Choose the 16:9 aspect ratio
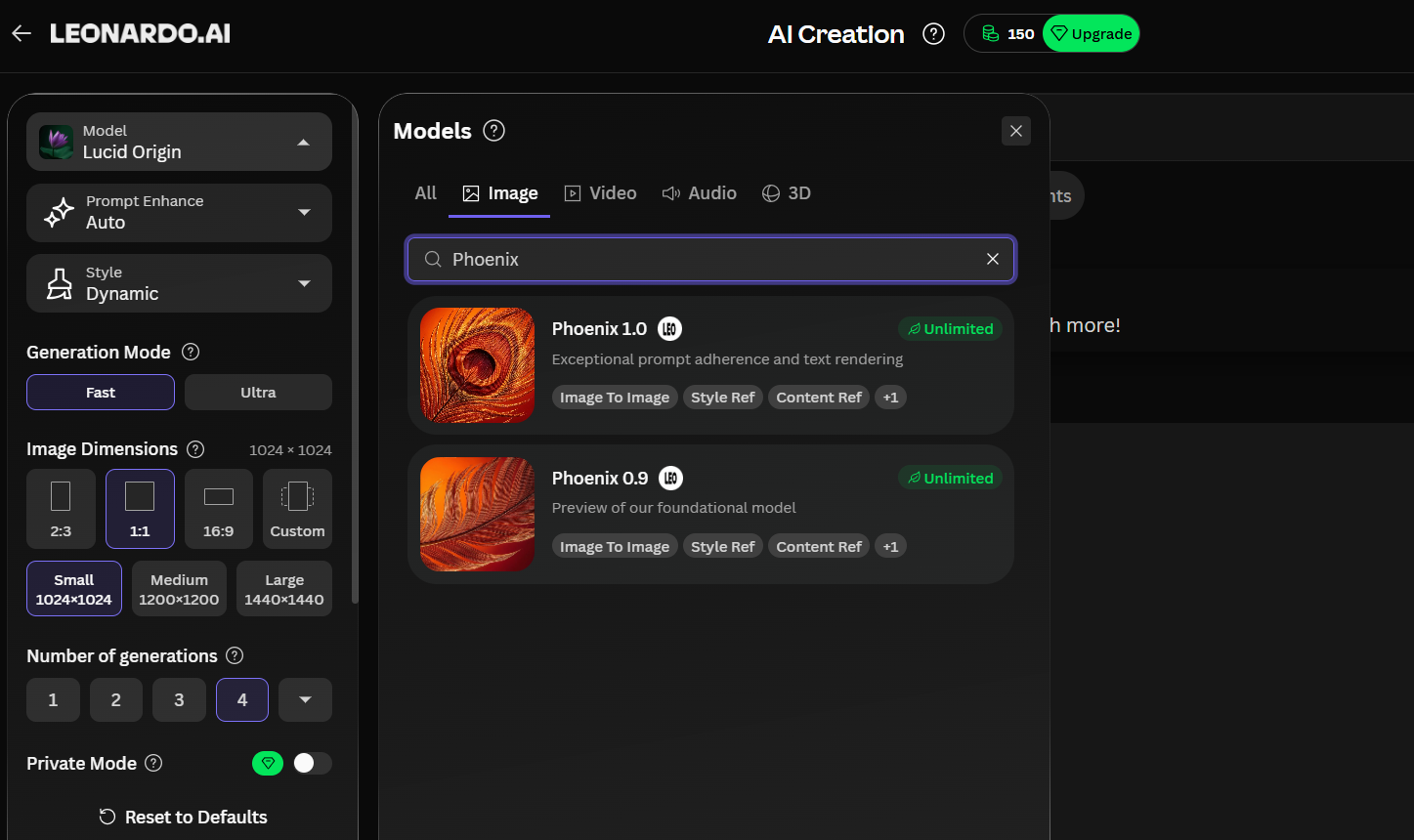 pyautogui.click(x=218, y=509)
